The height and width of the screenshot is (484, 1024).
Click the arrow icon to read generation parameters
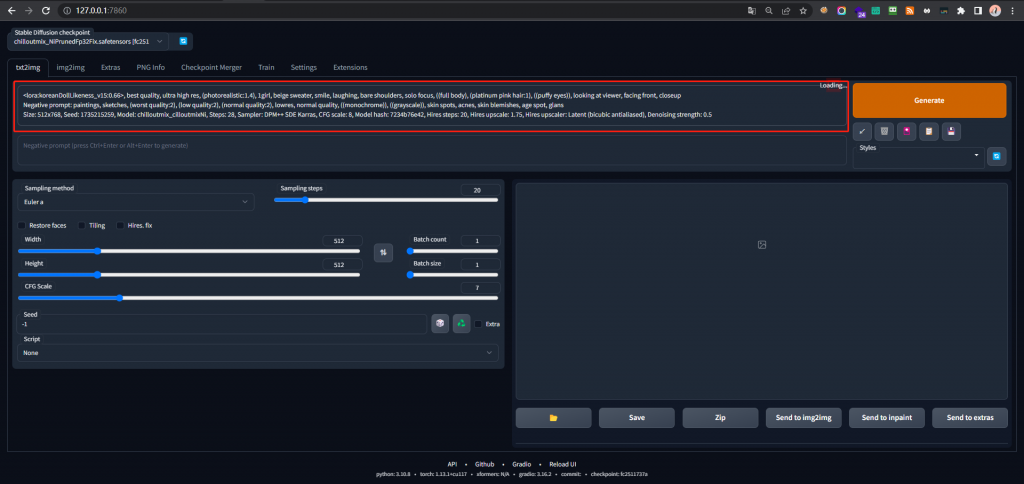[862, 131]
